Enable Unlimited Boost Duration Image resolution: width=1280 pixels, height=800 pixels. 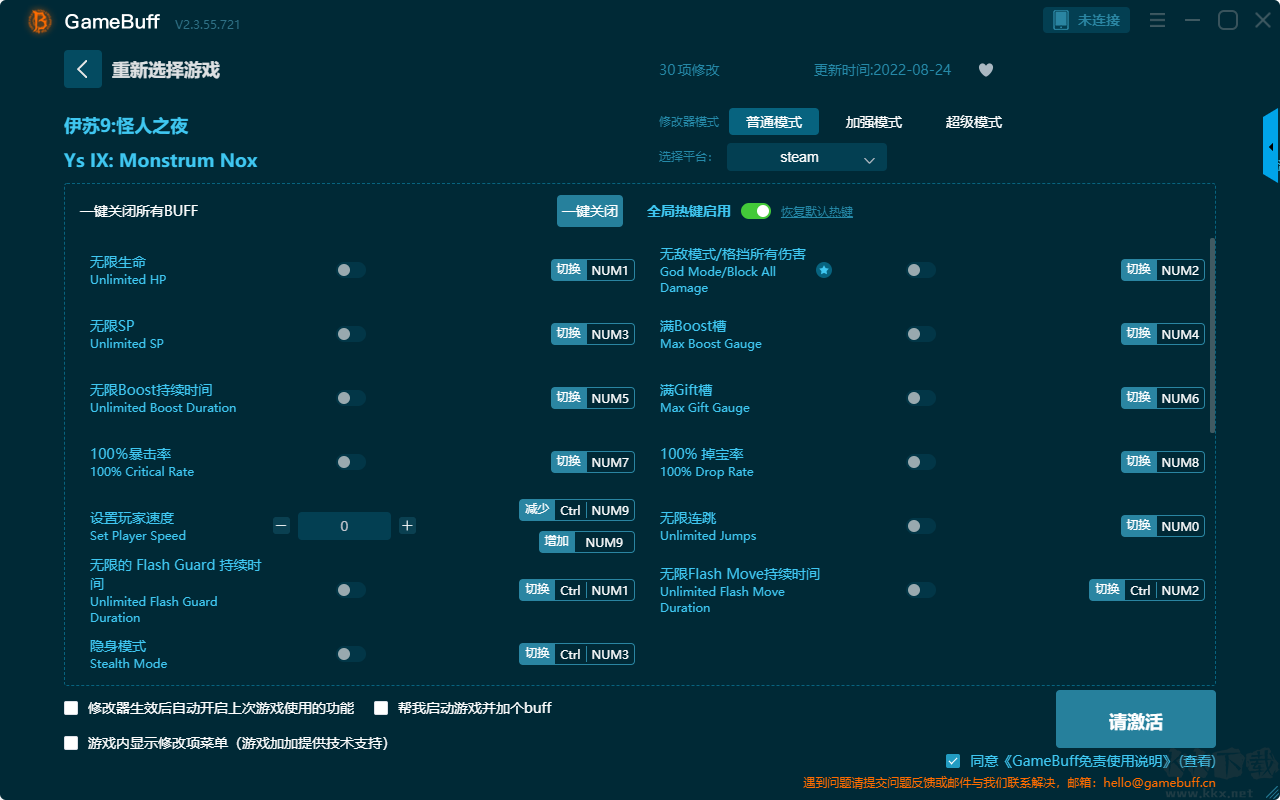(x=351, y=398)
